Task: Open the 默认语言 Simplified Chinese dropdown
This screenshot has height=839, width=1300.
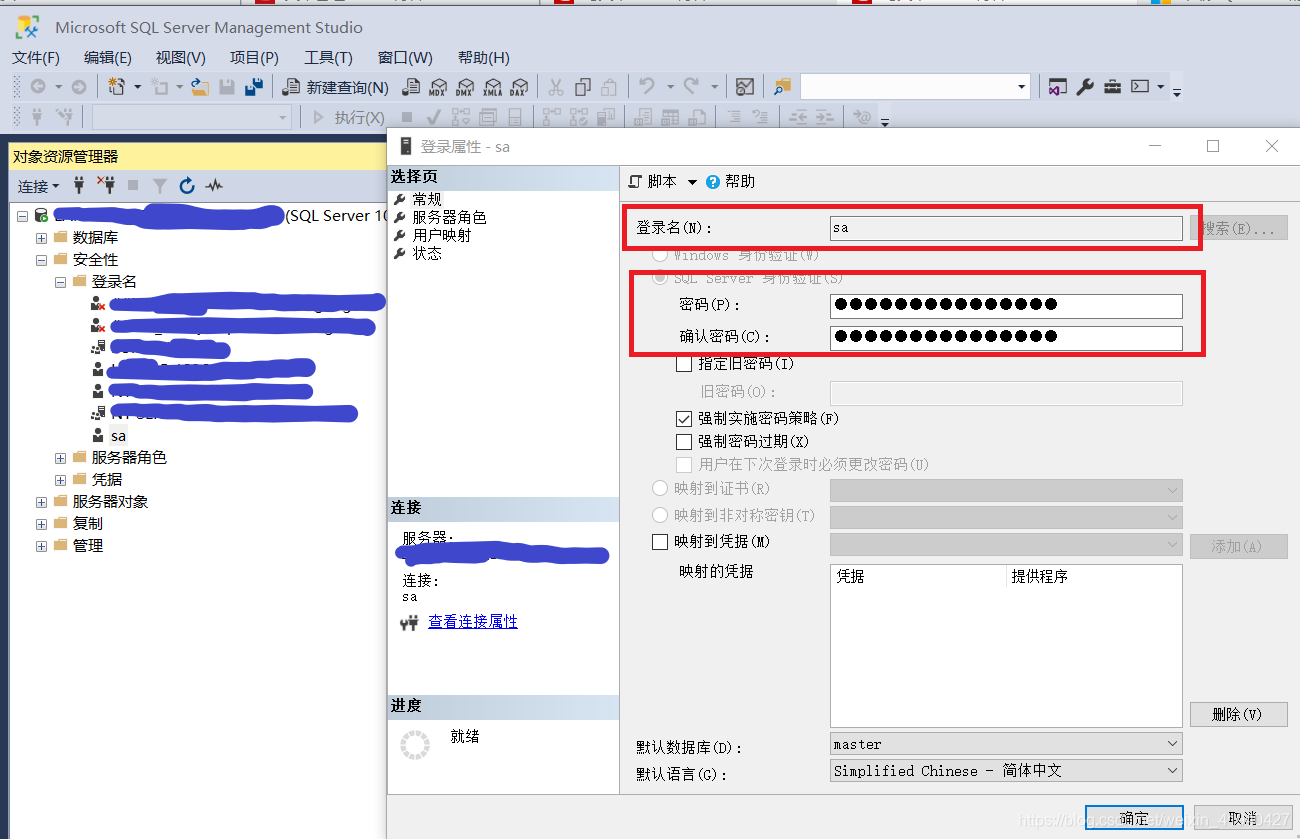Action: [1006, 771]
